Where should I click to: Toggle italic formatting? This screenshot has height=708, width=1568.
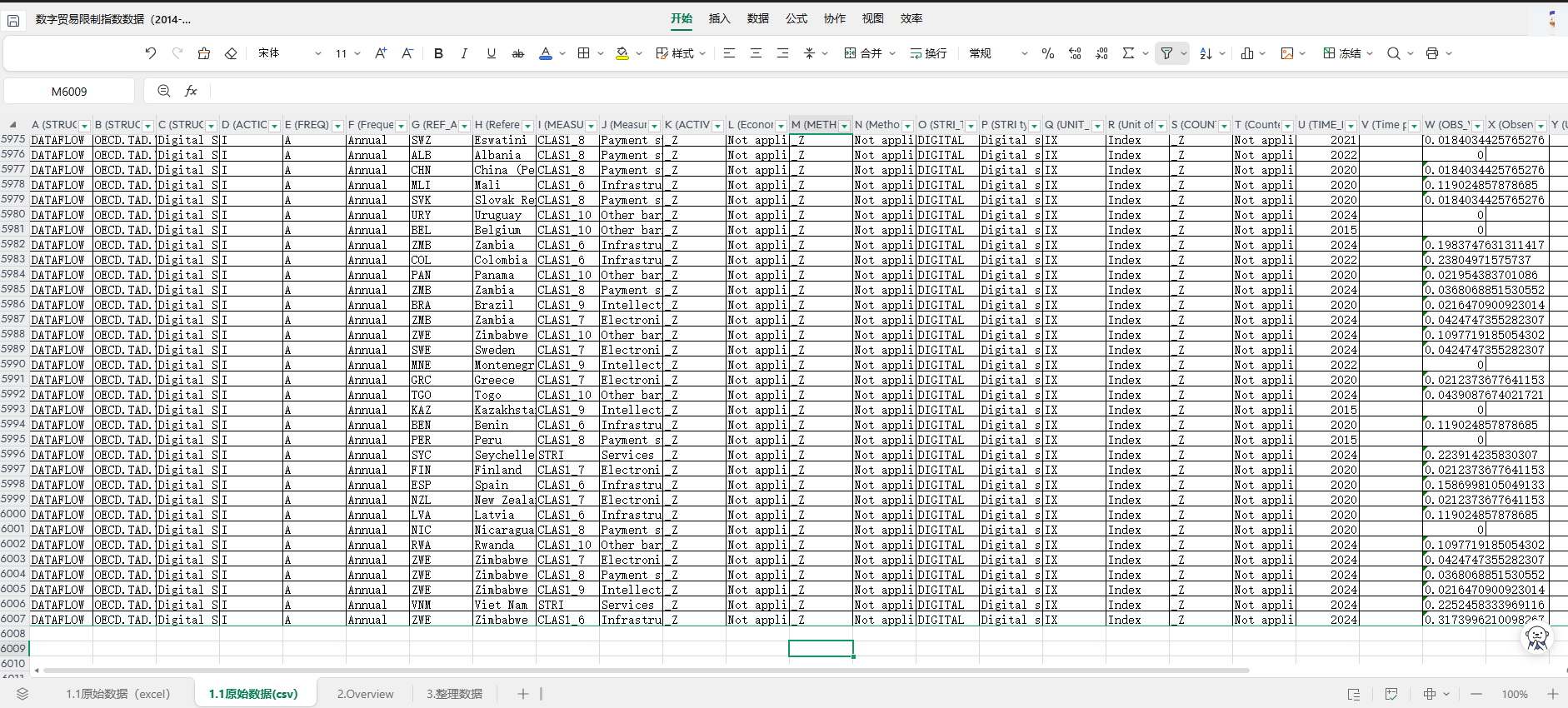coord(464,53)
